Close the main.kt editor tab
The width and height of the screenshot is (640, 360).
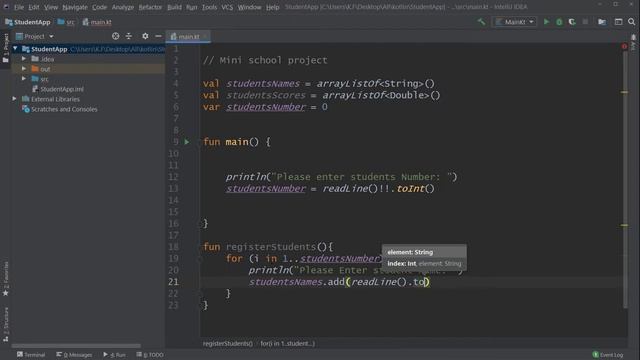[x=205, y=36]
